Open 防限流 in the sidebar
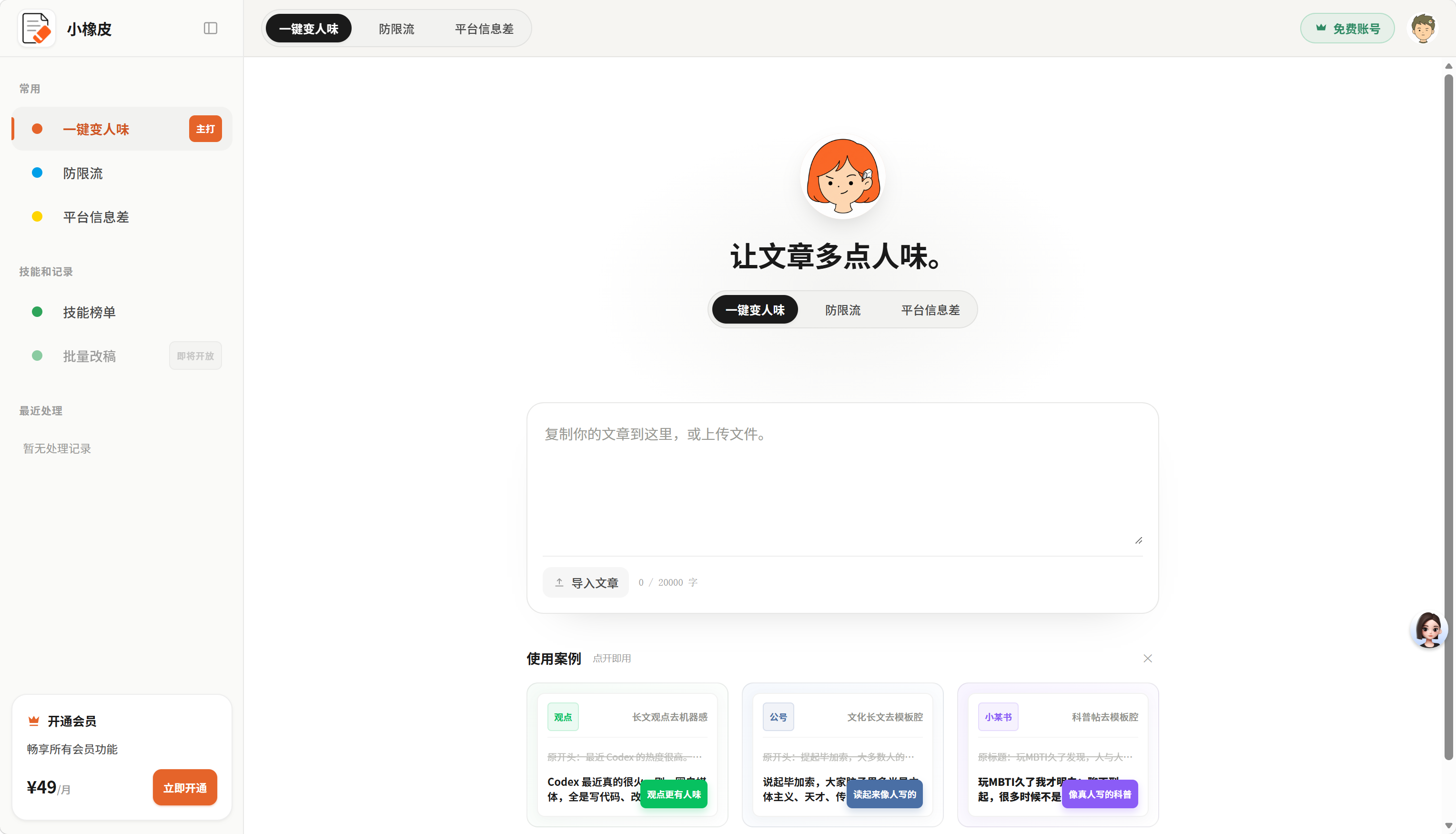This screenshot has height=834, width=1456. pyautogui.click(x=122, y=173)
